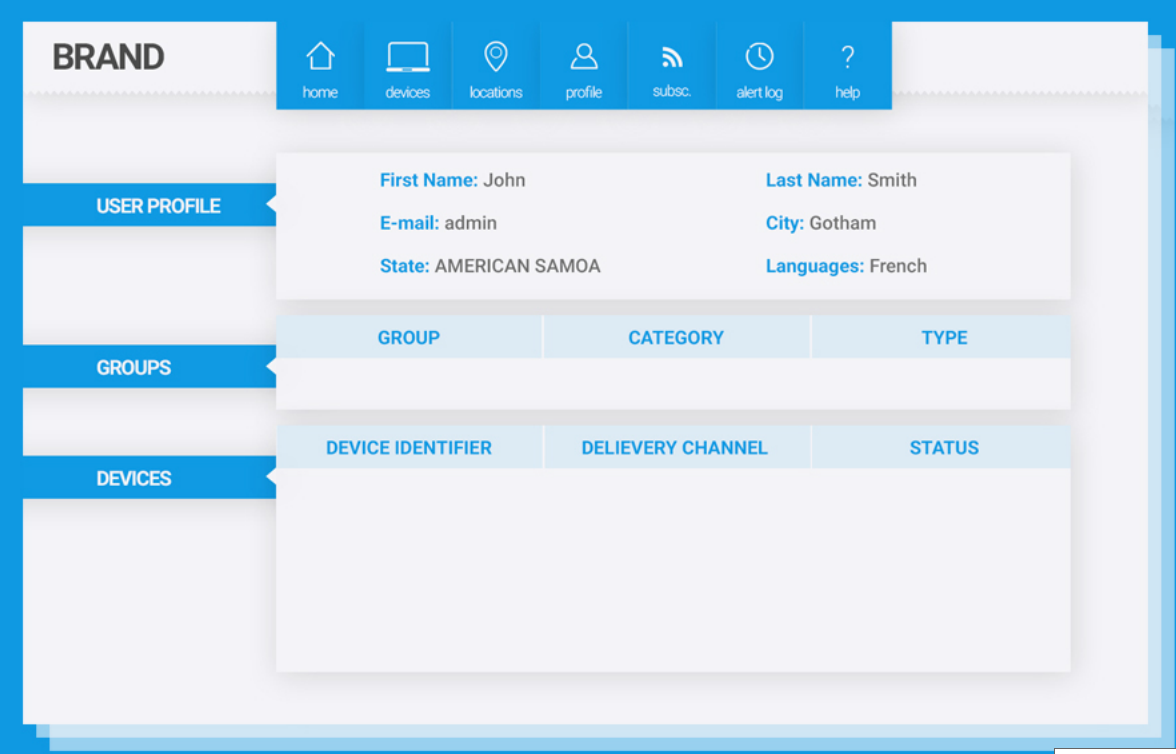The width and height of the screenshot is (1176, 754).
Task: Open the alert log clock icon
Action: pos(759,57)
